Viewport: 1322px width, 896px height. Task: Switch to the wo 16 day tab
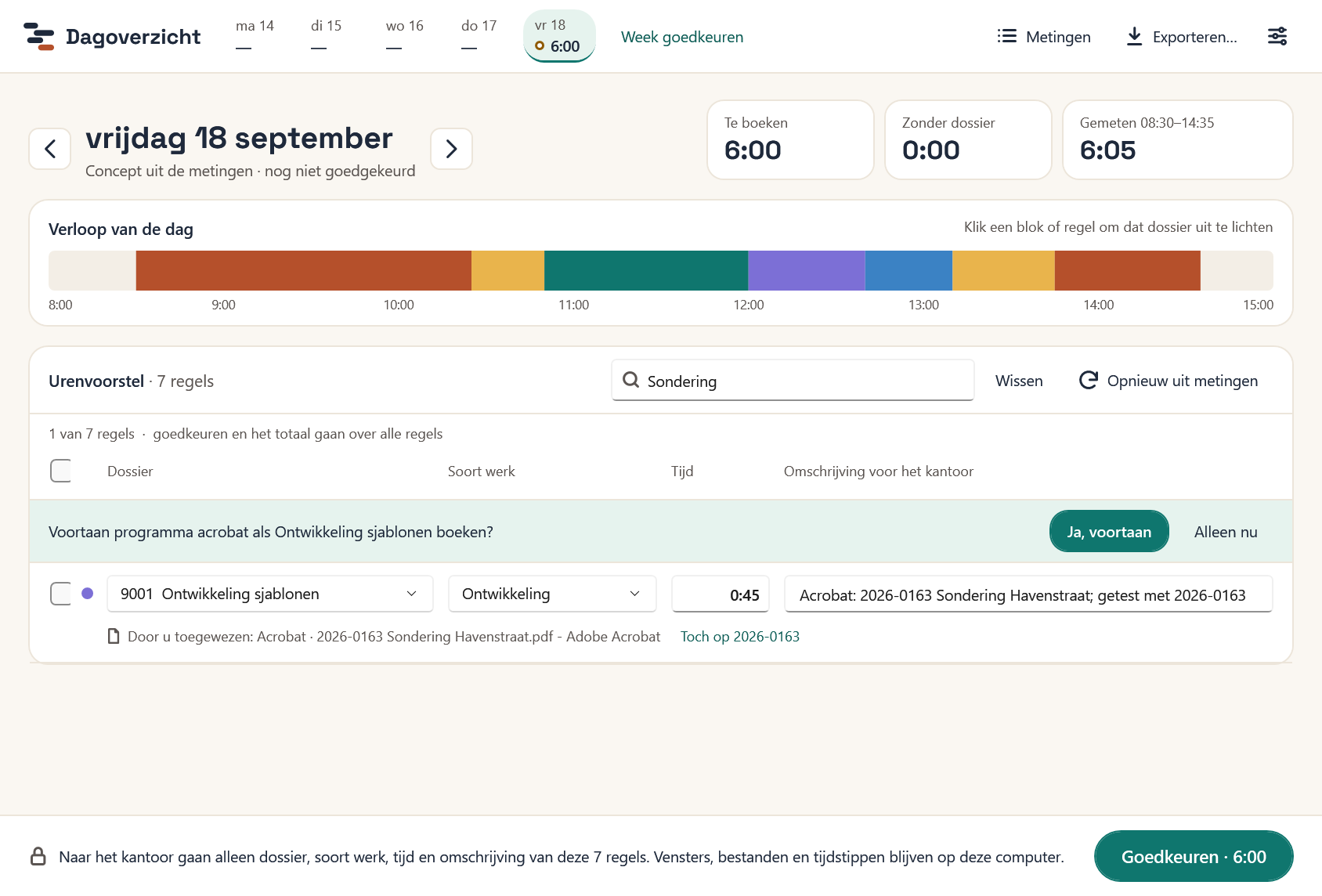point(405,36)
